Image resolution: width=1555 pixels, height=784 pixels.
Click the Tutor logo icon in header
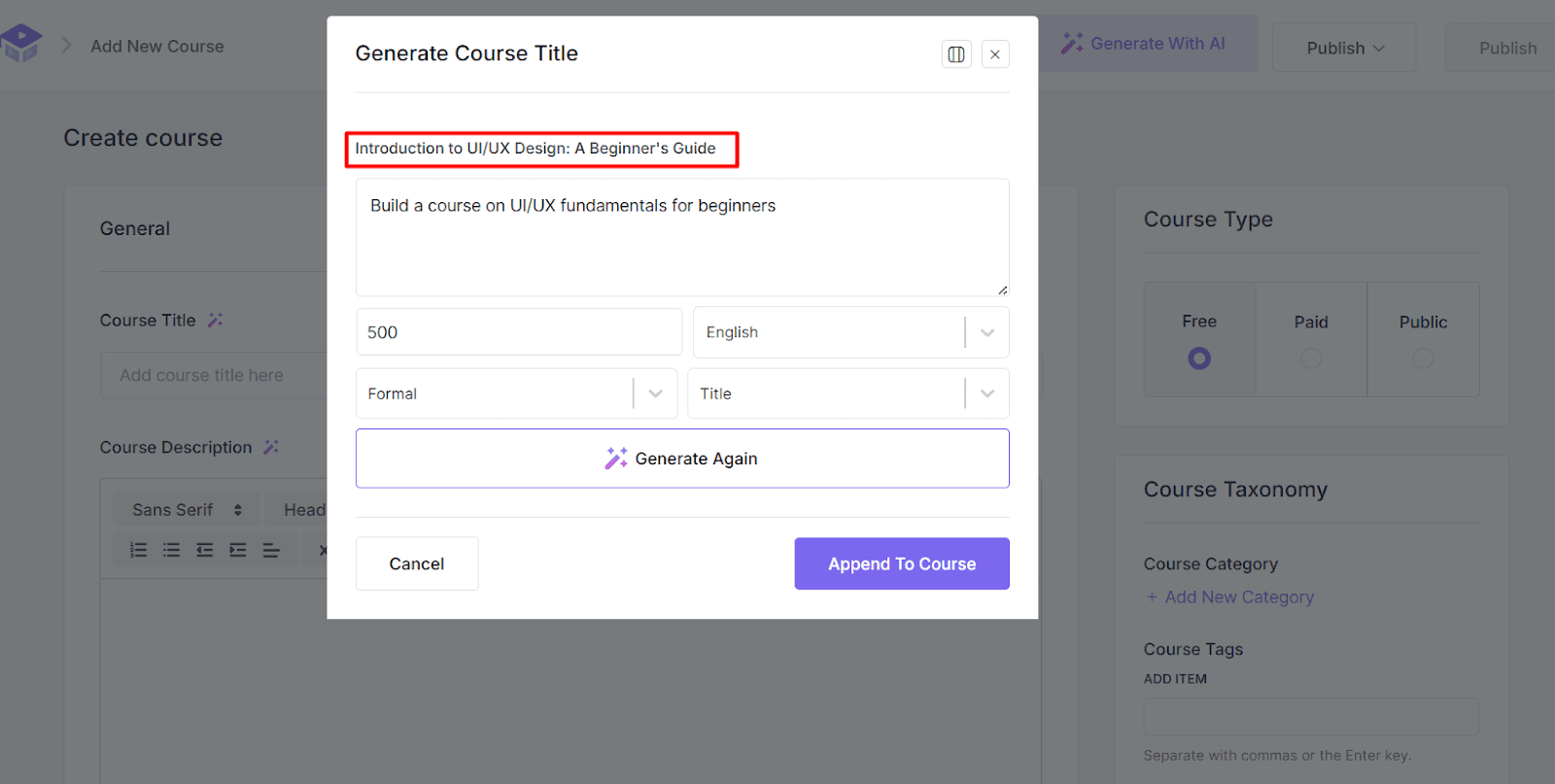20,44
